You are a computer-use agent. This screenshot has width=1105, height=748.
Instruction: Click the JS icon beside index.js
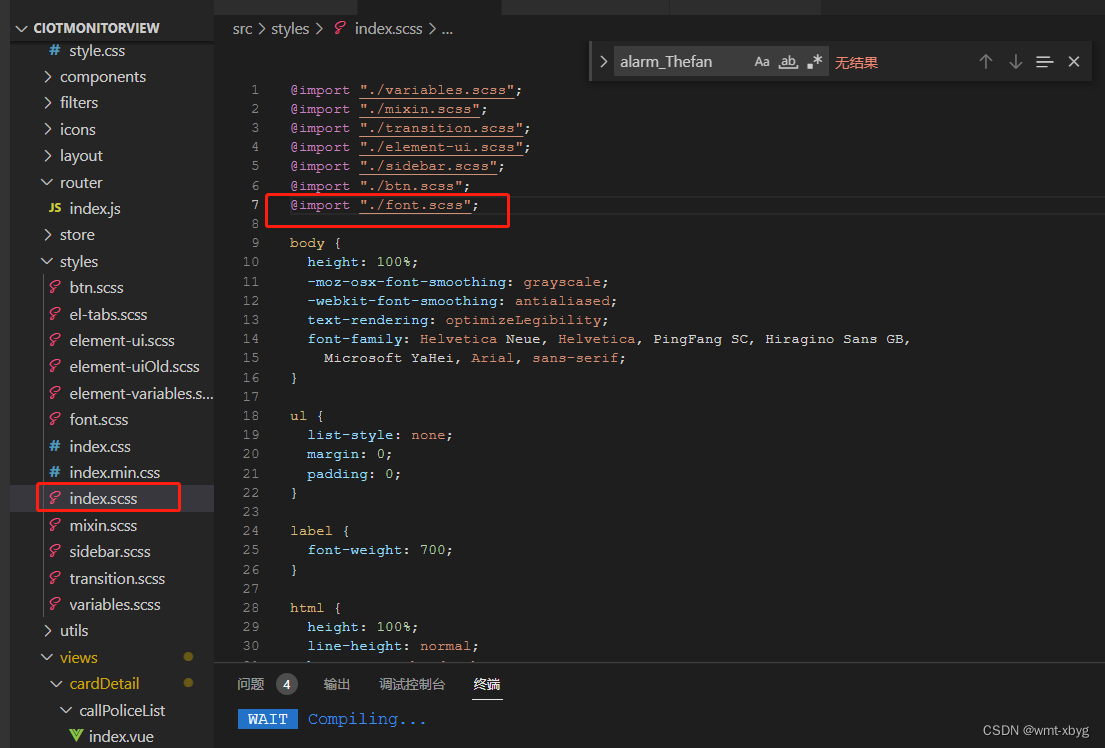click(55, 208)
